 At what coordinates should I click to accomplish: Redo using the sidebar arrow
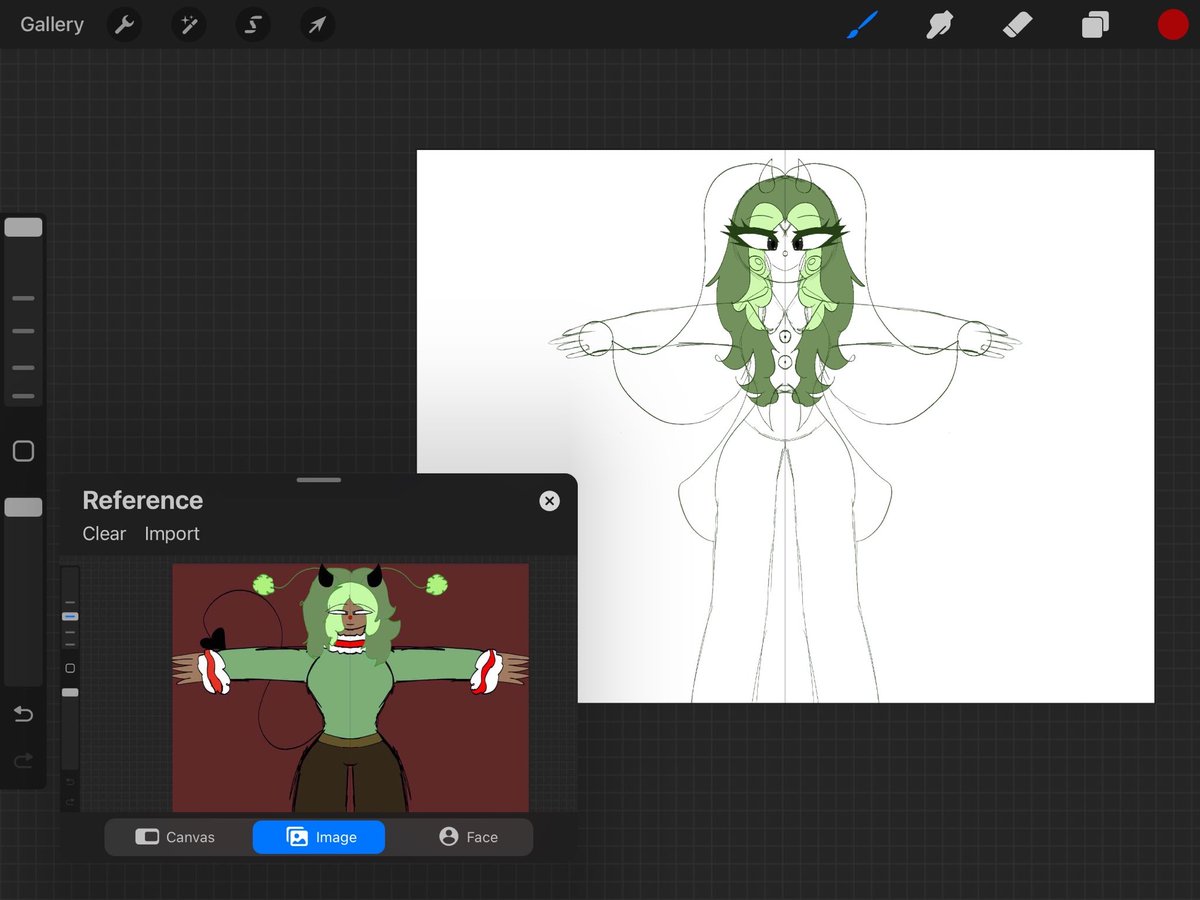click(x=23, y=762)
